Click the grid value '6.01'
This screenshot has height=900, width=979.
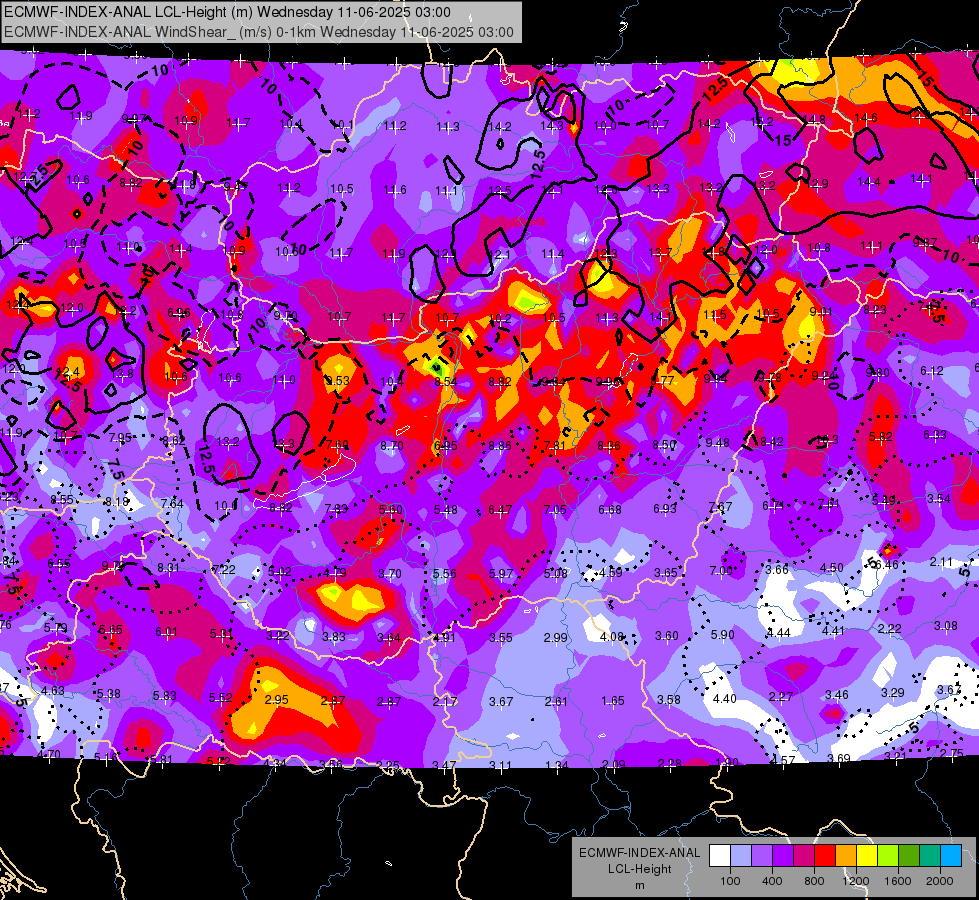click(x=166, y=632)
